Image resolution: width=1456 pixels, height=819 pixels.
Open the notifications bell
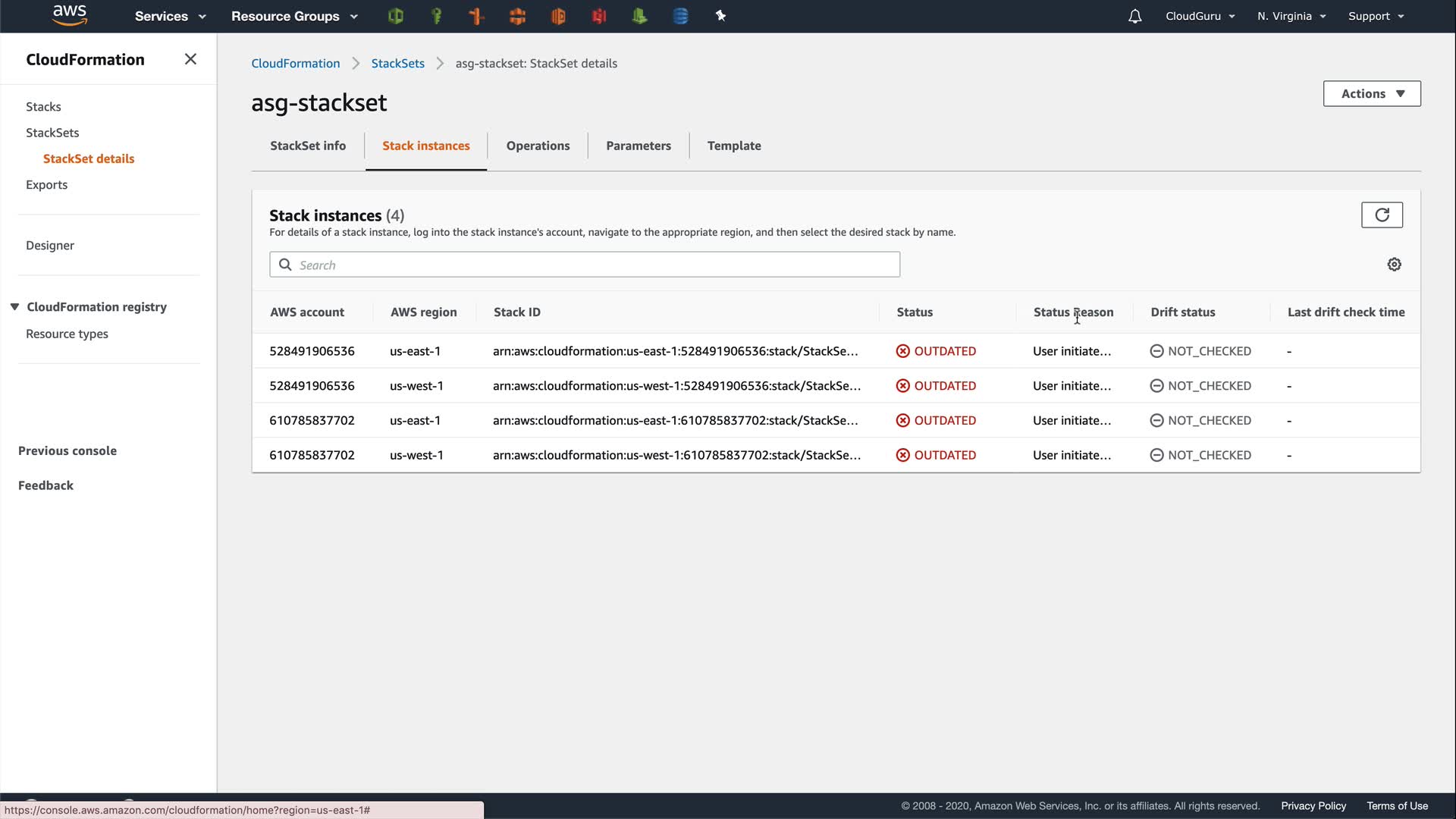click(1134, 16)
